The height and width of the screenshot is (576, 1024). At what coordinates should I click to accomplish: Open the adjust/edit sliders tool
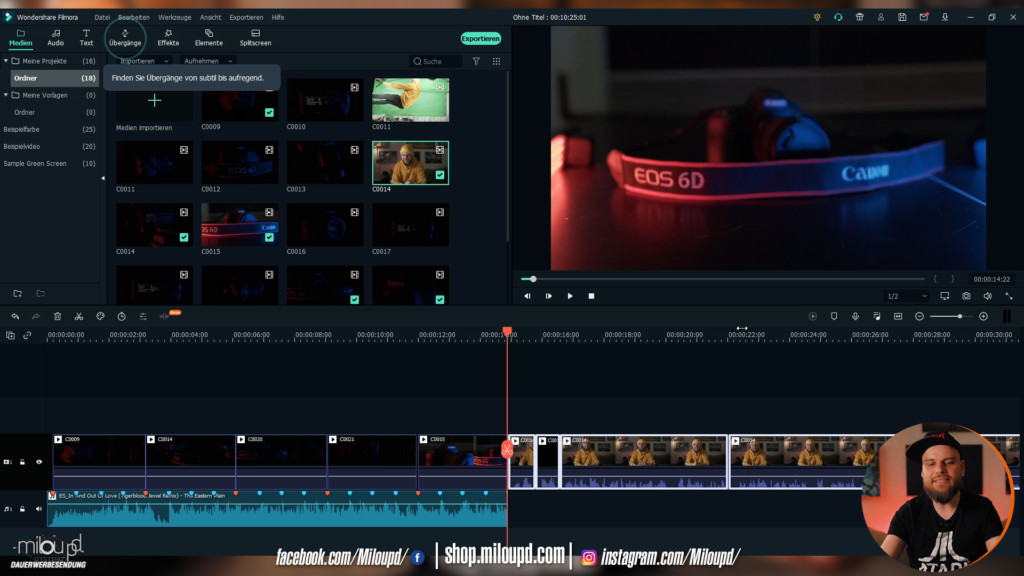coord(143,316)
